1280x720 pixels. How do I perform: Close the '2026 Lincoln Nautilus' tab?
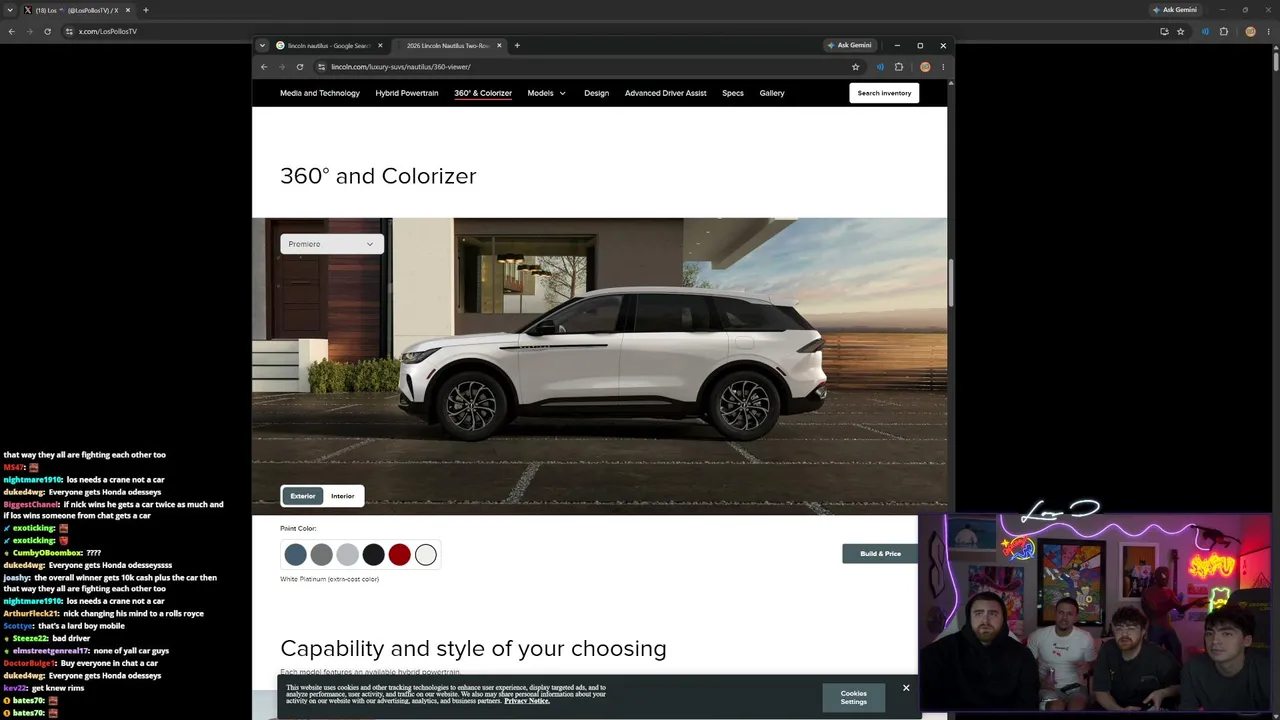500,45
